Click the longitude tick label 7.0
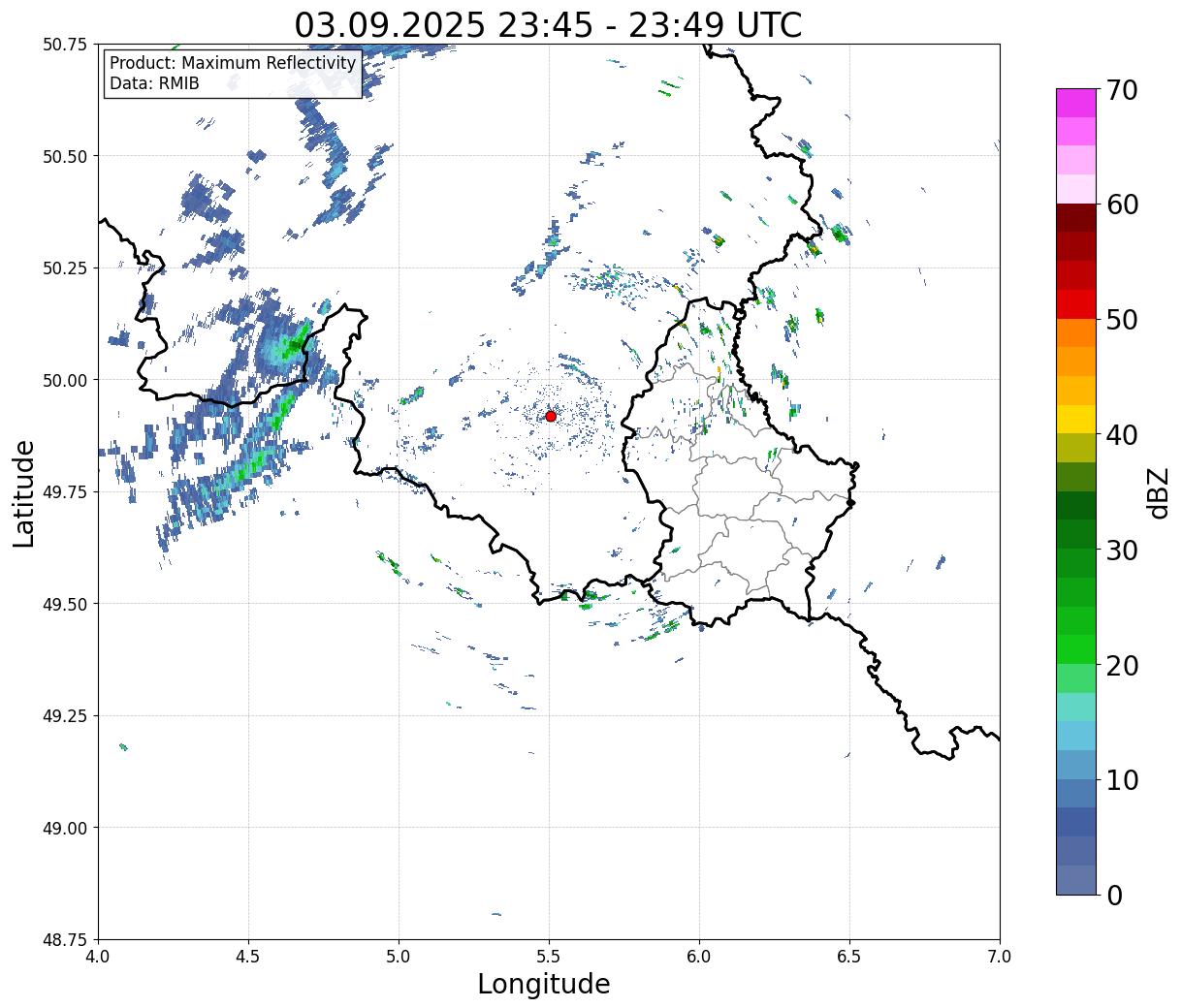 click(x=1000, y=957)
